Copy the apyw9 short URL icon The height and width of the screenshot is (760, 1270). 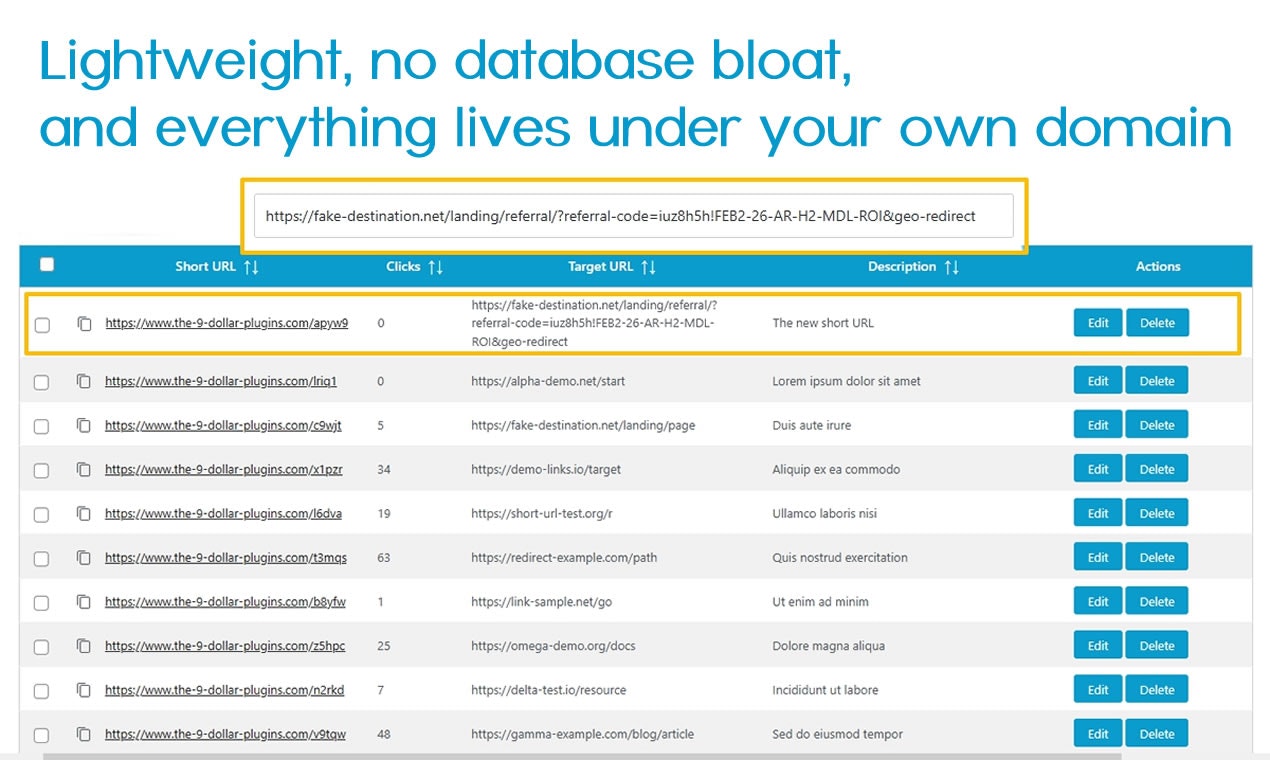tap(84, 324)
